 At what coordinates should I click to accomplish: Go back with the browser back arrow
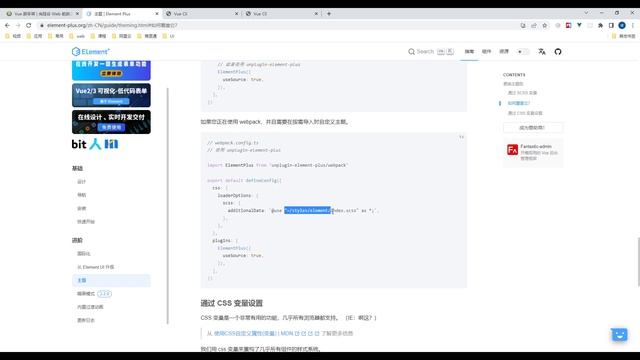pos(7,25)
